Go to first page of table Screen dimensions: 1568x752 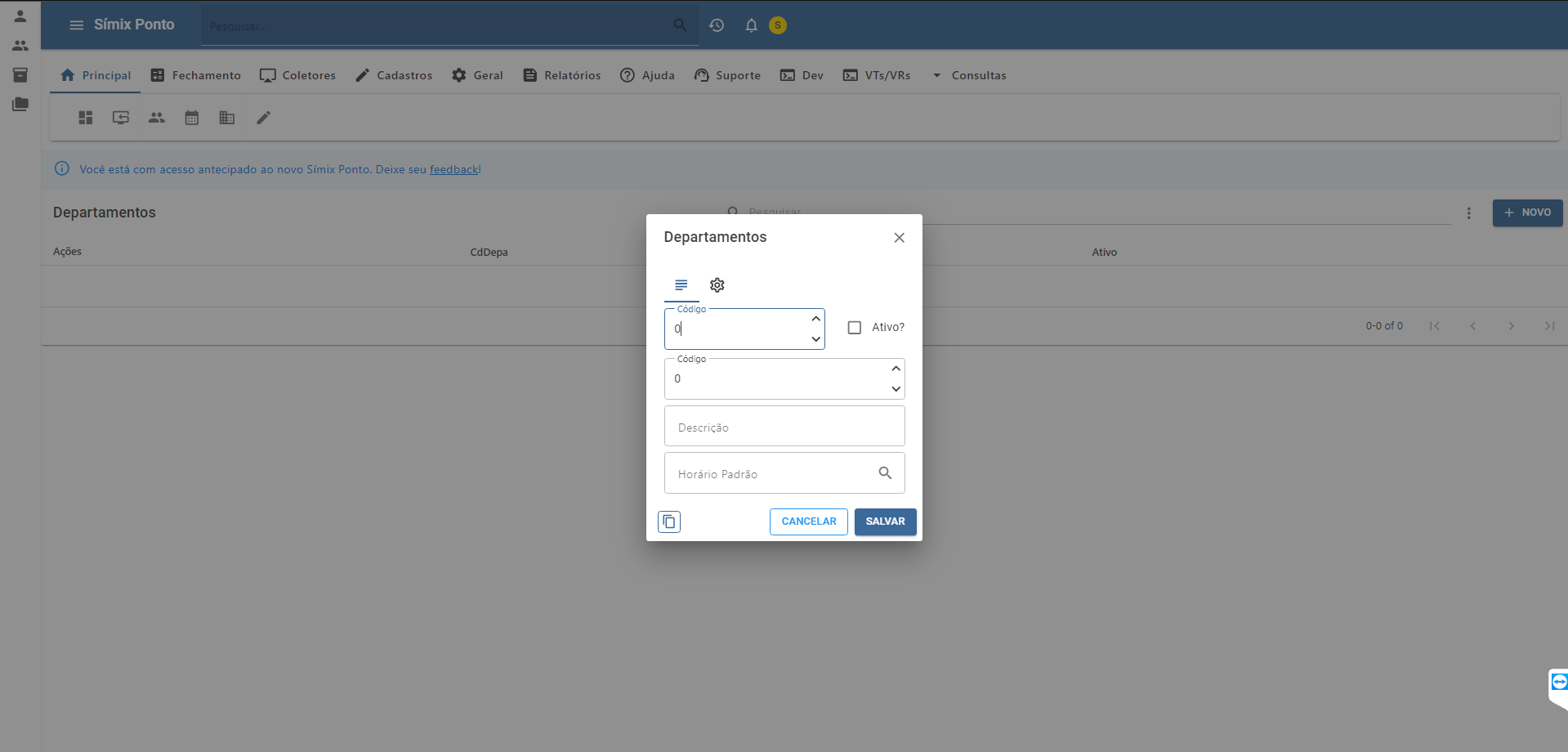click(x=1434, y=326)
